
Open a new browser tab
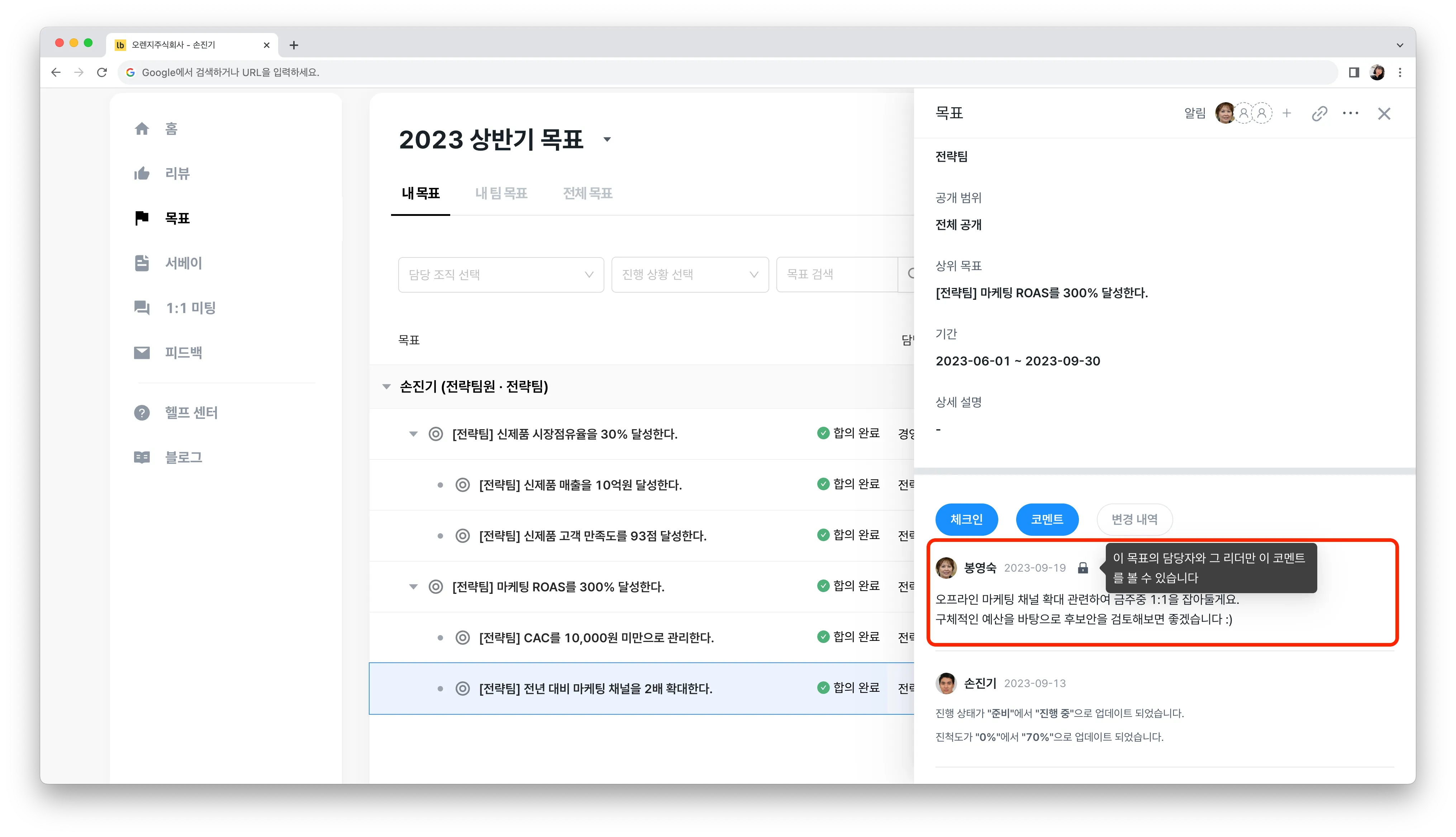[x=294, y=45]
